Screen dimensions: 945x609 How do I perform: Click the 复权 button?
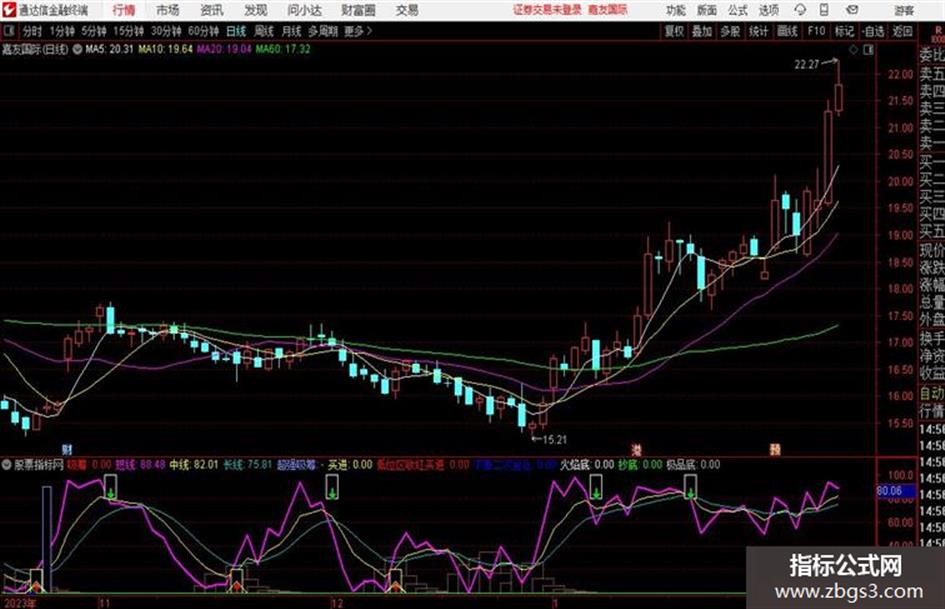click(674, 31)
